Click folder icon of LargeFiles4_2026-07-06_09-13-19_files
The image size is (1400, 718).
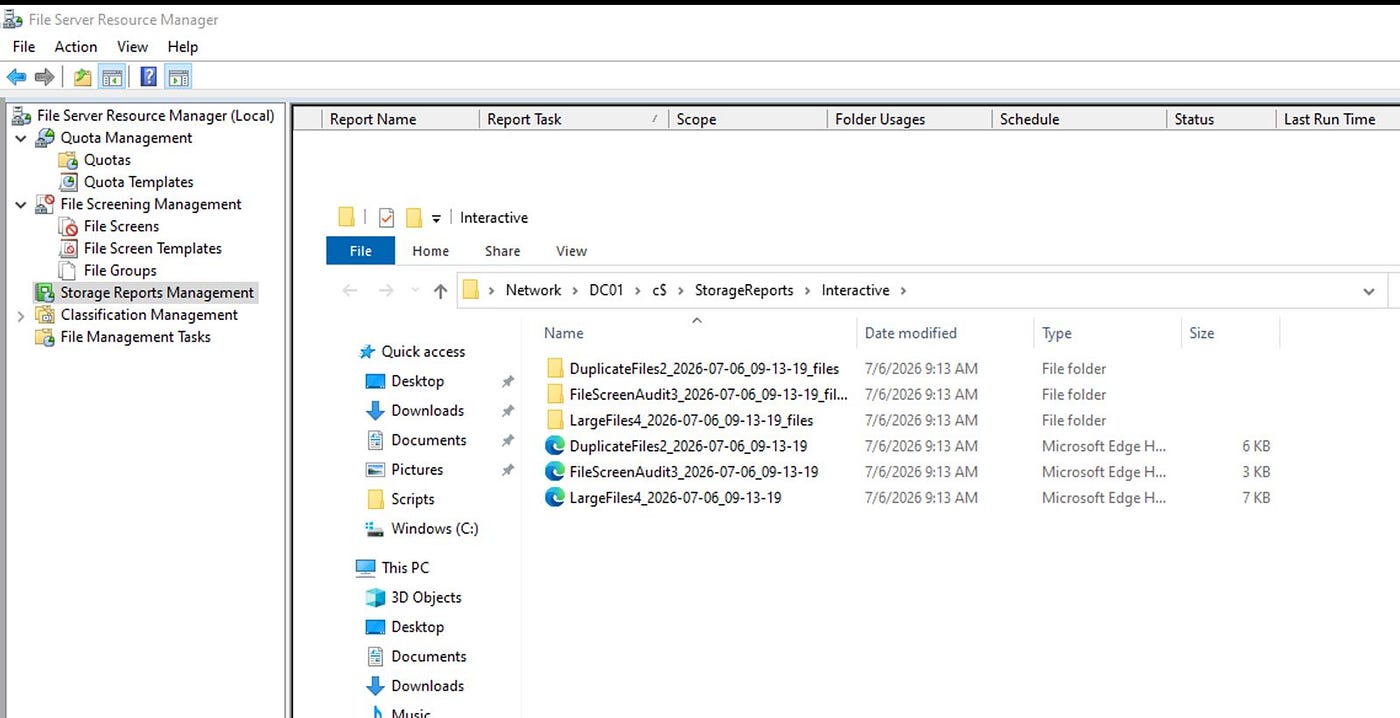555,420
